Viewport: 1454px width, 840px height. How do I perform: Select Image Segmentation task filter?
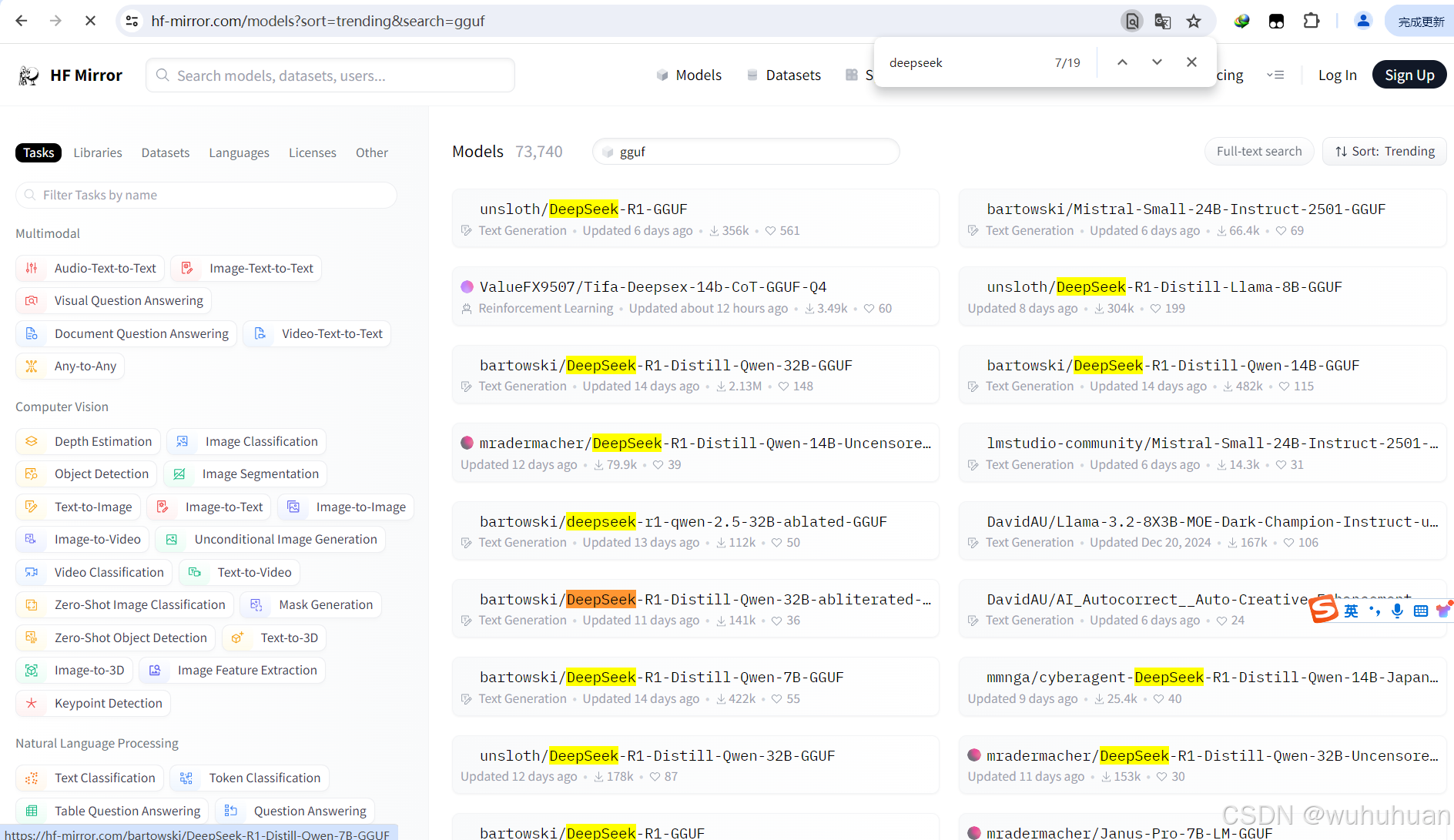pos(245,474)
